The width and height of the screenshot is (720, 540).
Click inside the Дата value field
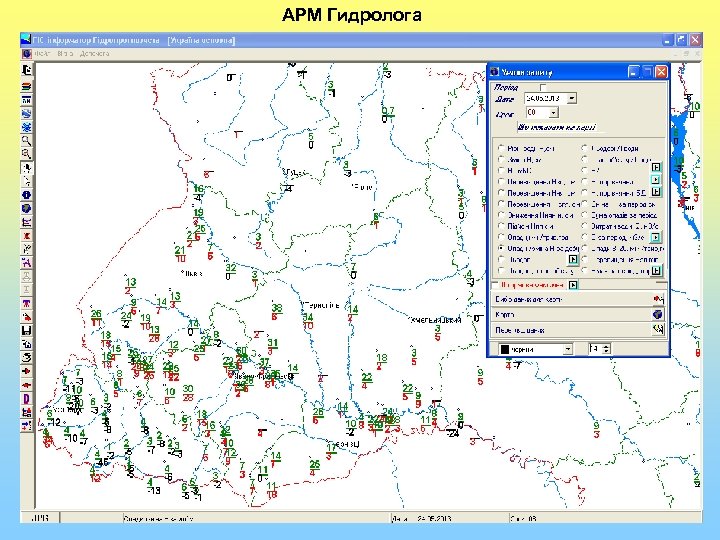pos(545,98)
